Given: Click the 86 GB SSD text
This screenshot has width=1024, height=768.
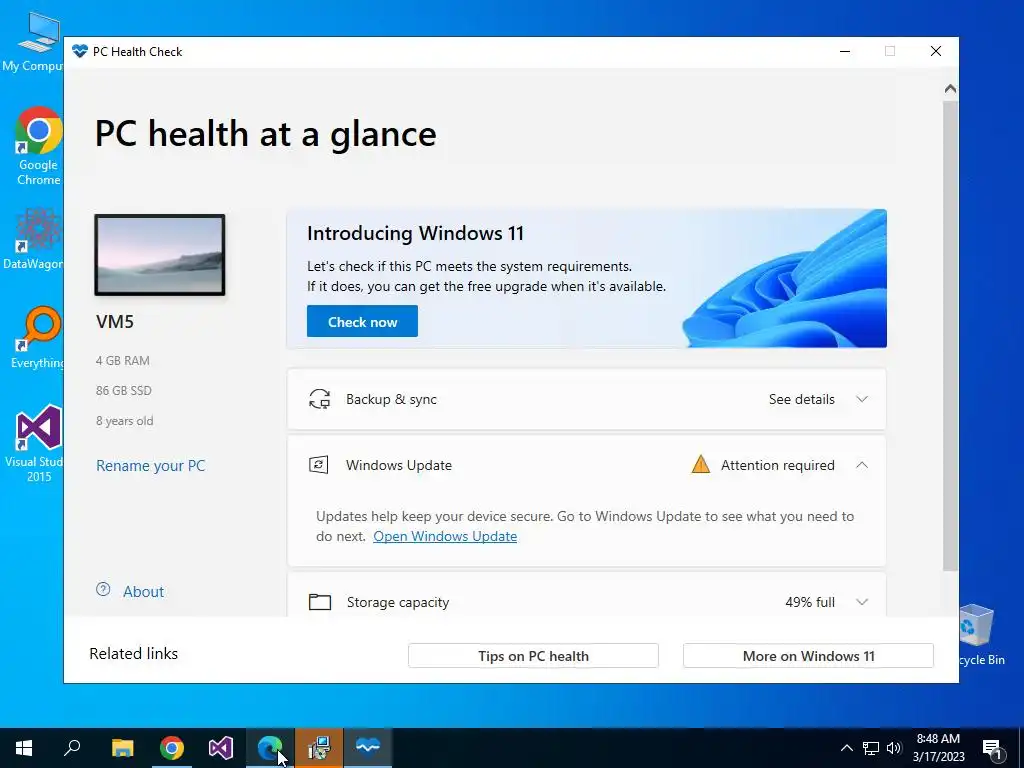Looking at the screenshot, I should pos(123,391).
